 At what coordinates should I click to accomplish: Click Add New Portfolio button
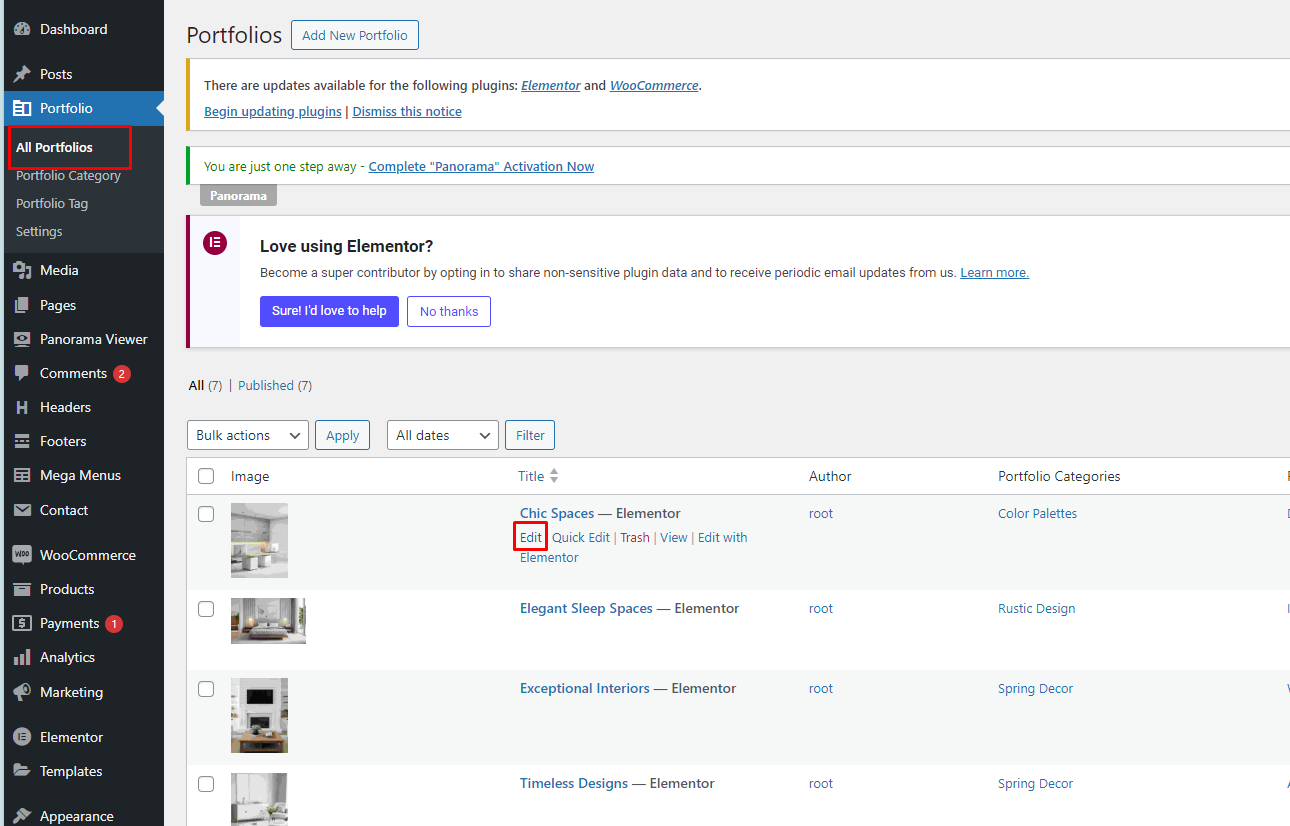[x=355, y=35]
